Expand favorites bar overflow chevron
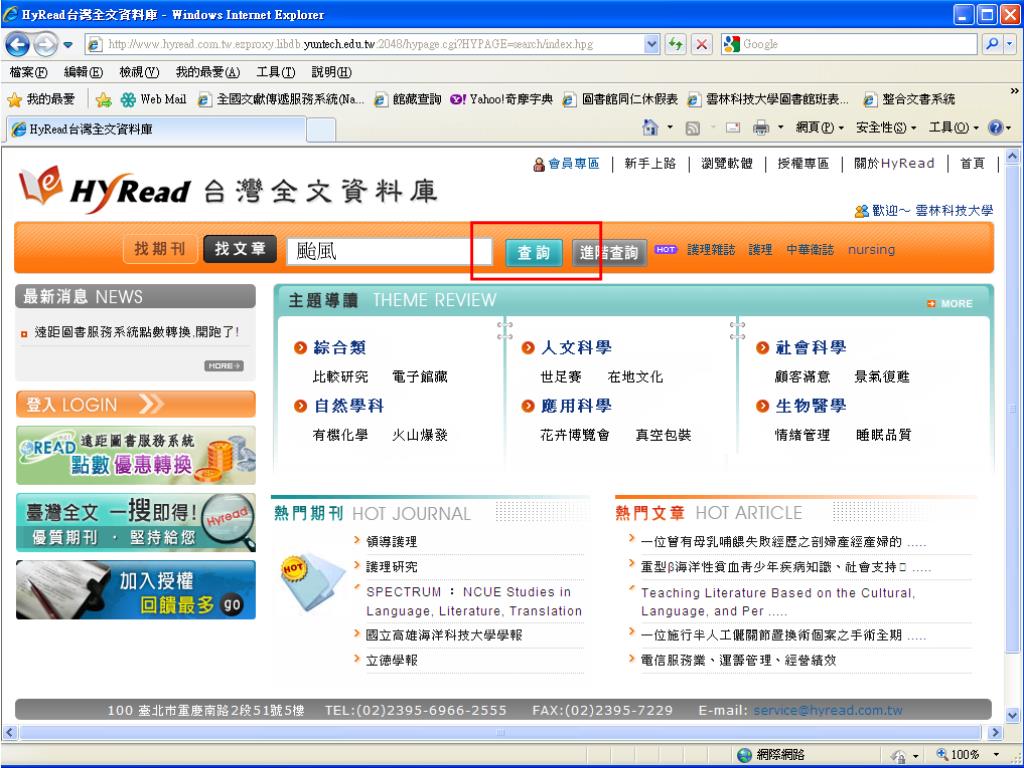Viewport: 1024px width, 768px height. tap(1014, 91)
